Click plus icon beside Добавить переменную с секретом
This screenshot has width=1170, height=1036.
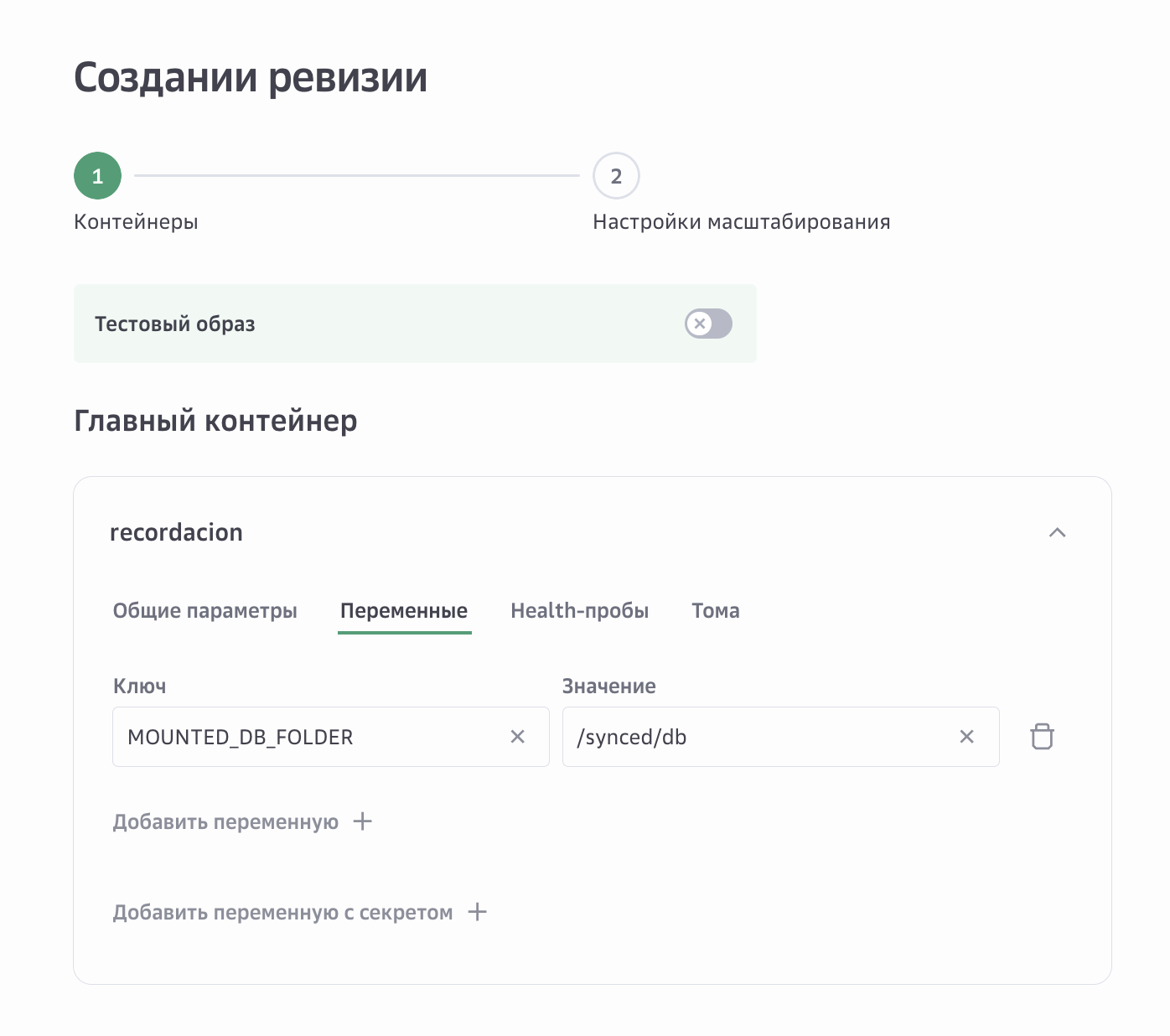pyautogui.click(x=477, y=912)
